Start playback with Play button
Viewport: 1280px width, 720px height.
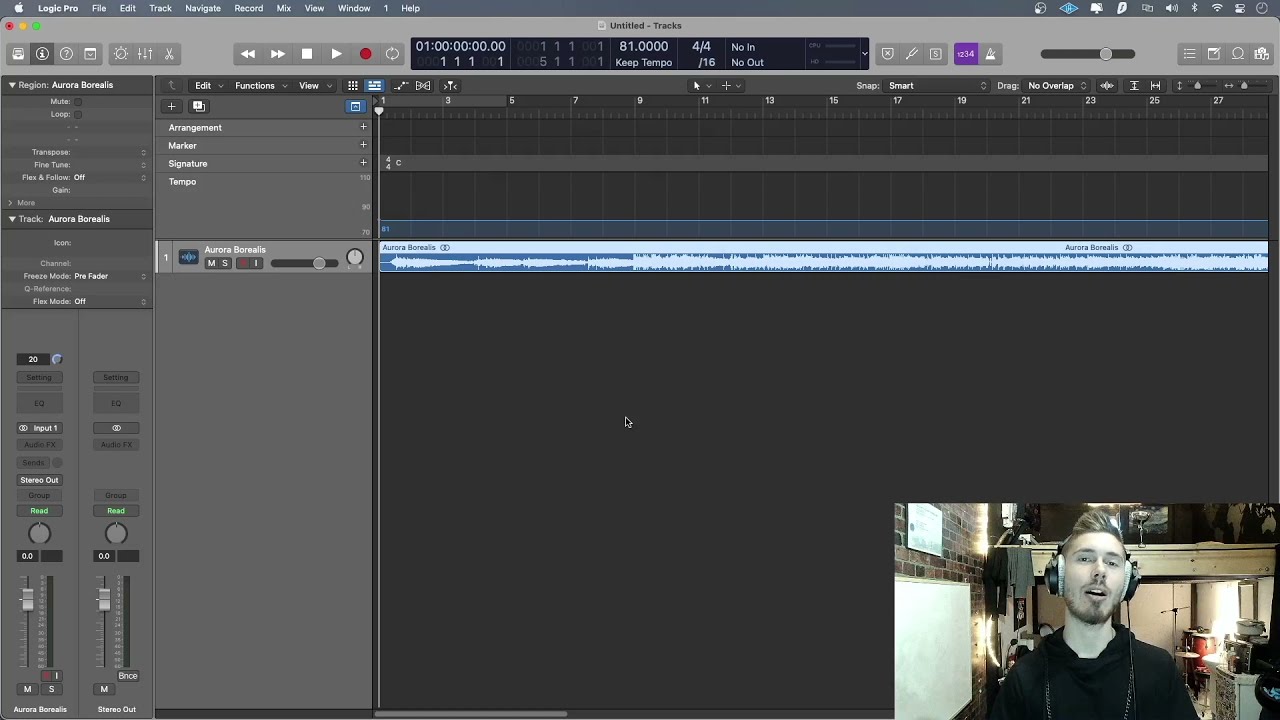tap(336, 54)
